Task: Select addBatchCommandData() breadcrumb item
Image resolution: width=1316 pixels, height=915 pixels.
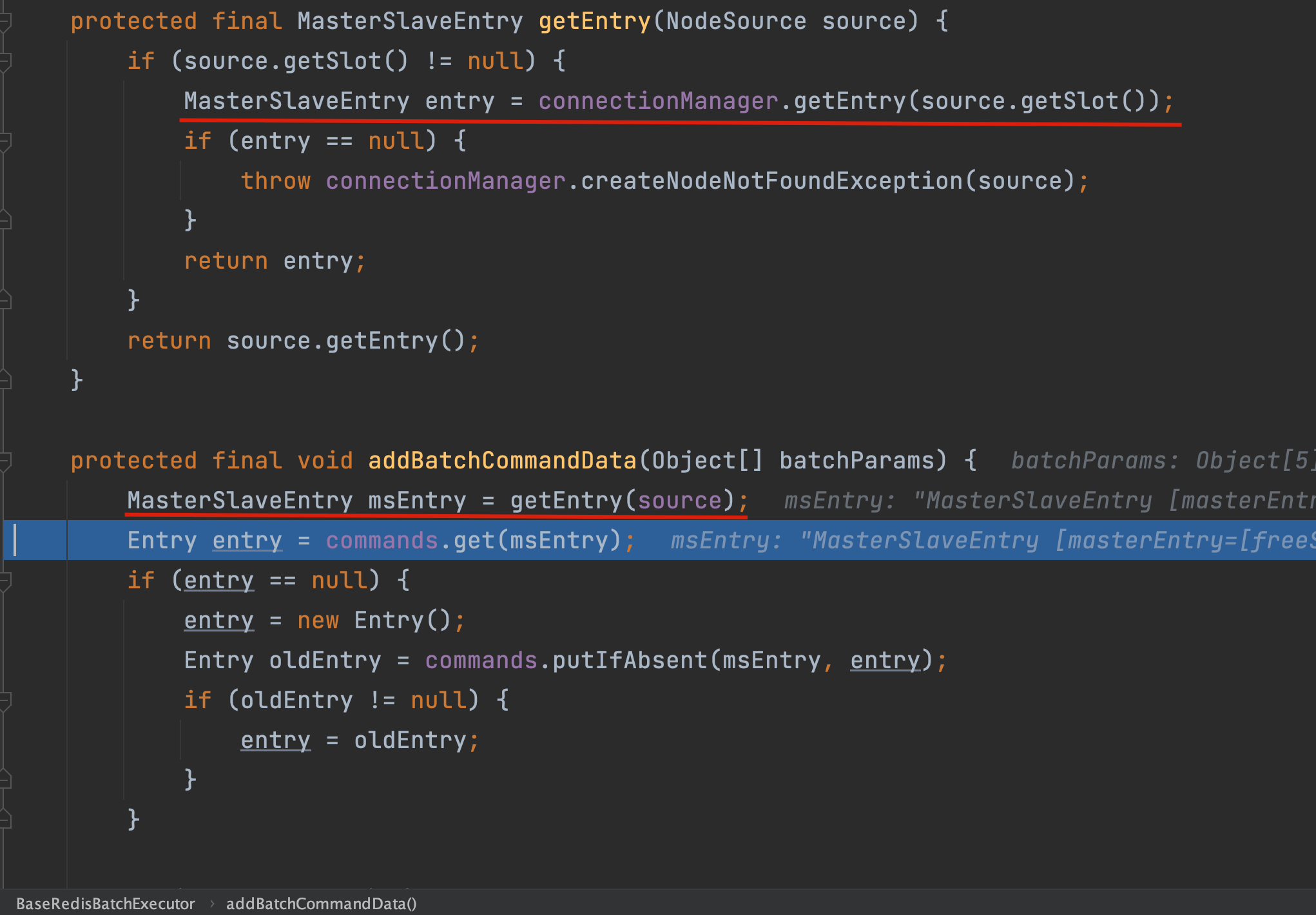Action: (x=321, y=903)
